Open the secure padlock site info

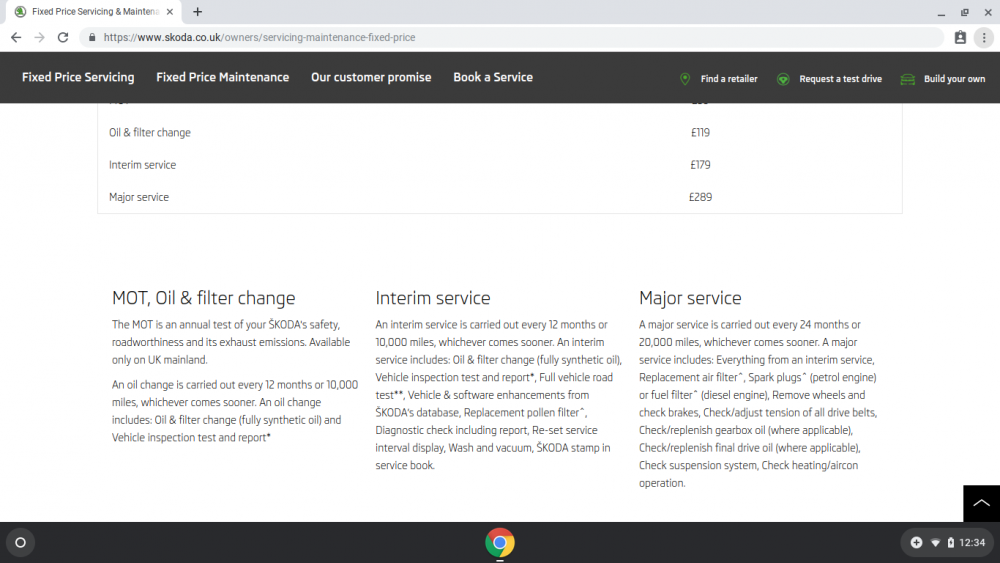point(92,38)
